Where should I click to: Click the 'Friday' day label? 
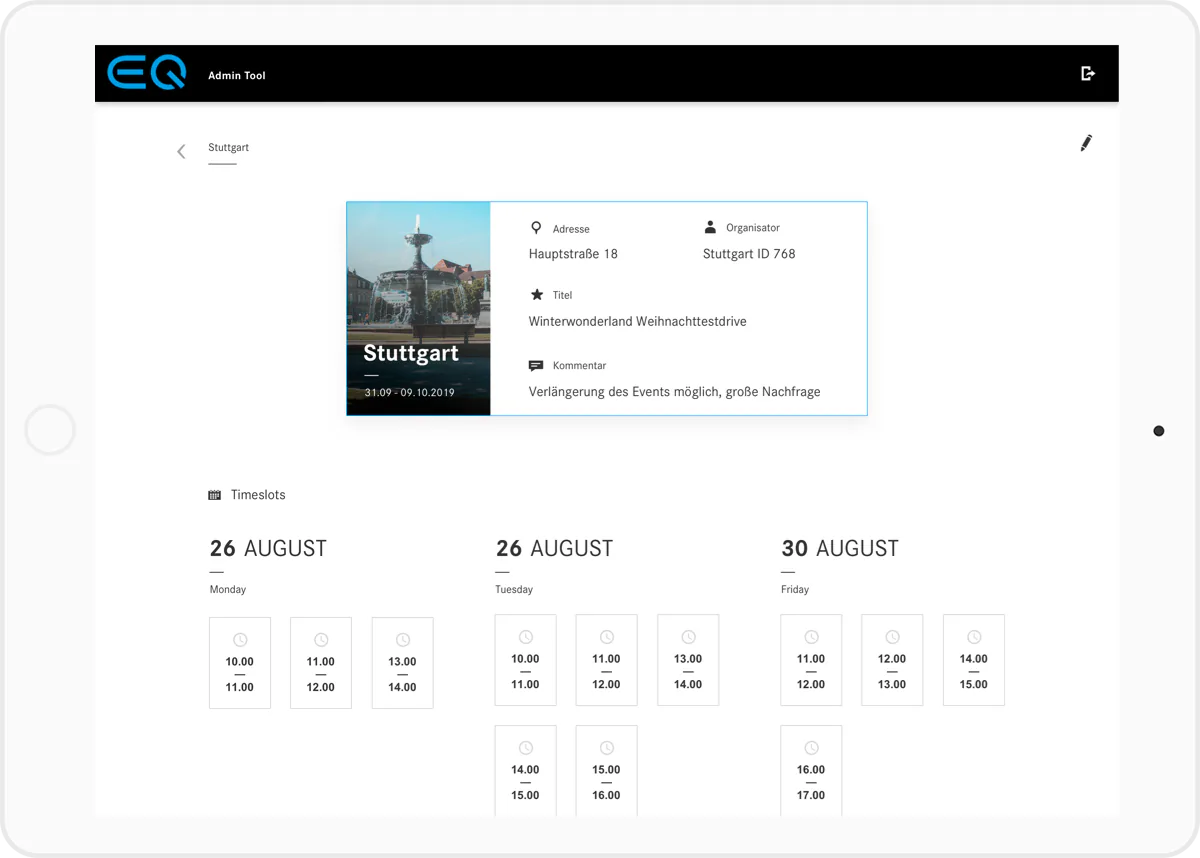pos(795,590)
